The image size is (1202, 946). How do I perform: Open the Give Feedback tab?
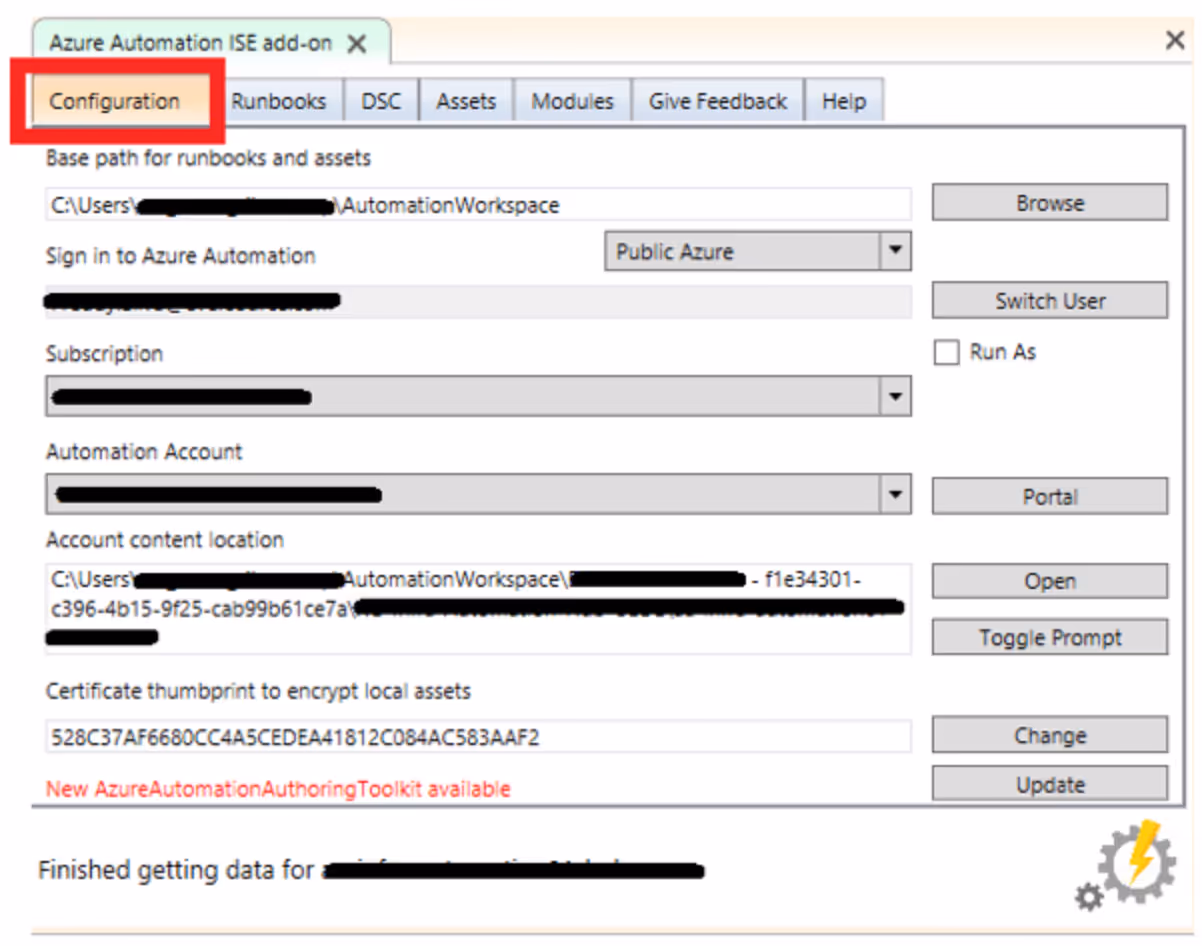(718, 101)
